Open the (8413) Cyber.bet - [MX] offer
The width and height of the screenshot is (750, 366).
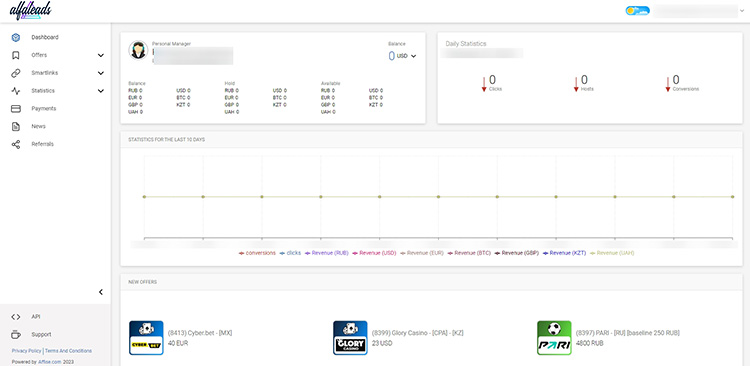pos(200,333)
